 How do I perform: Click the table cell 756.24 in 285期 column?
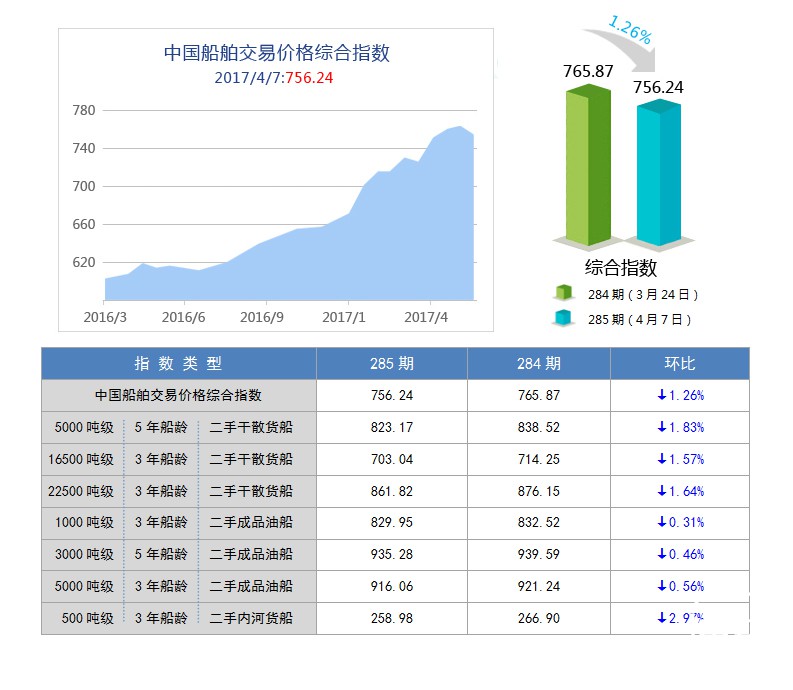[392, 396]
